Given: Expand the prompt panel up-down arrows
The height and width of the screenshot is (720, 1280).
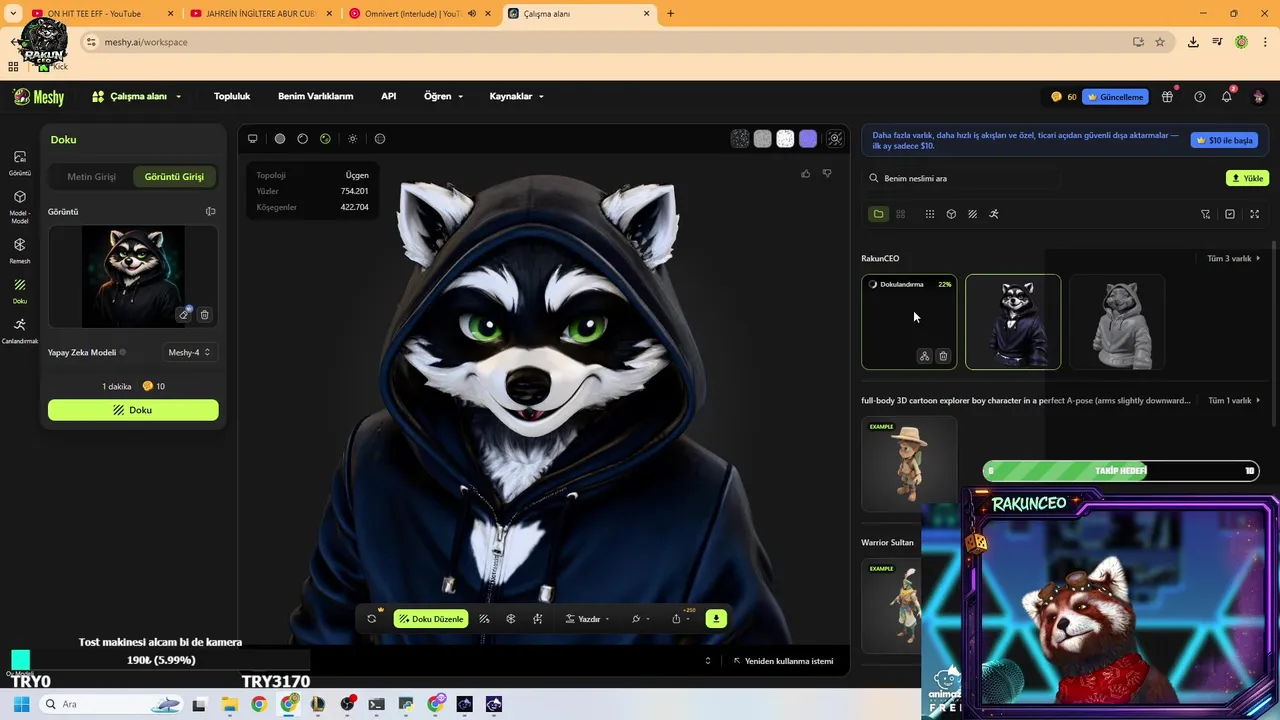Looking at the screenshot, I should point(708,661).
